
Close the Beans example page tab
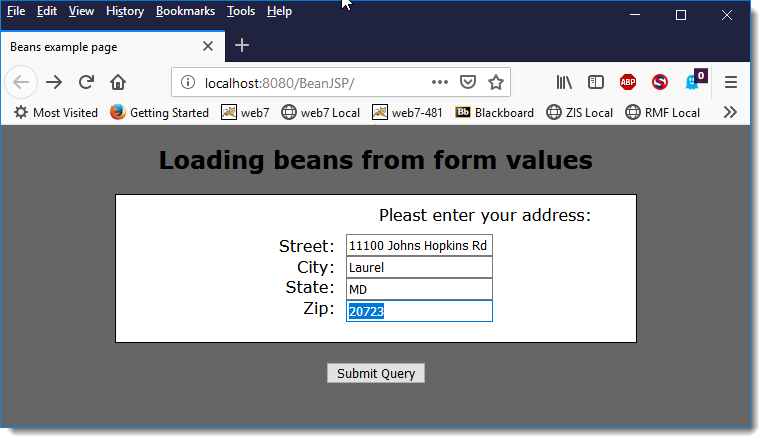point(208,46)
